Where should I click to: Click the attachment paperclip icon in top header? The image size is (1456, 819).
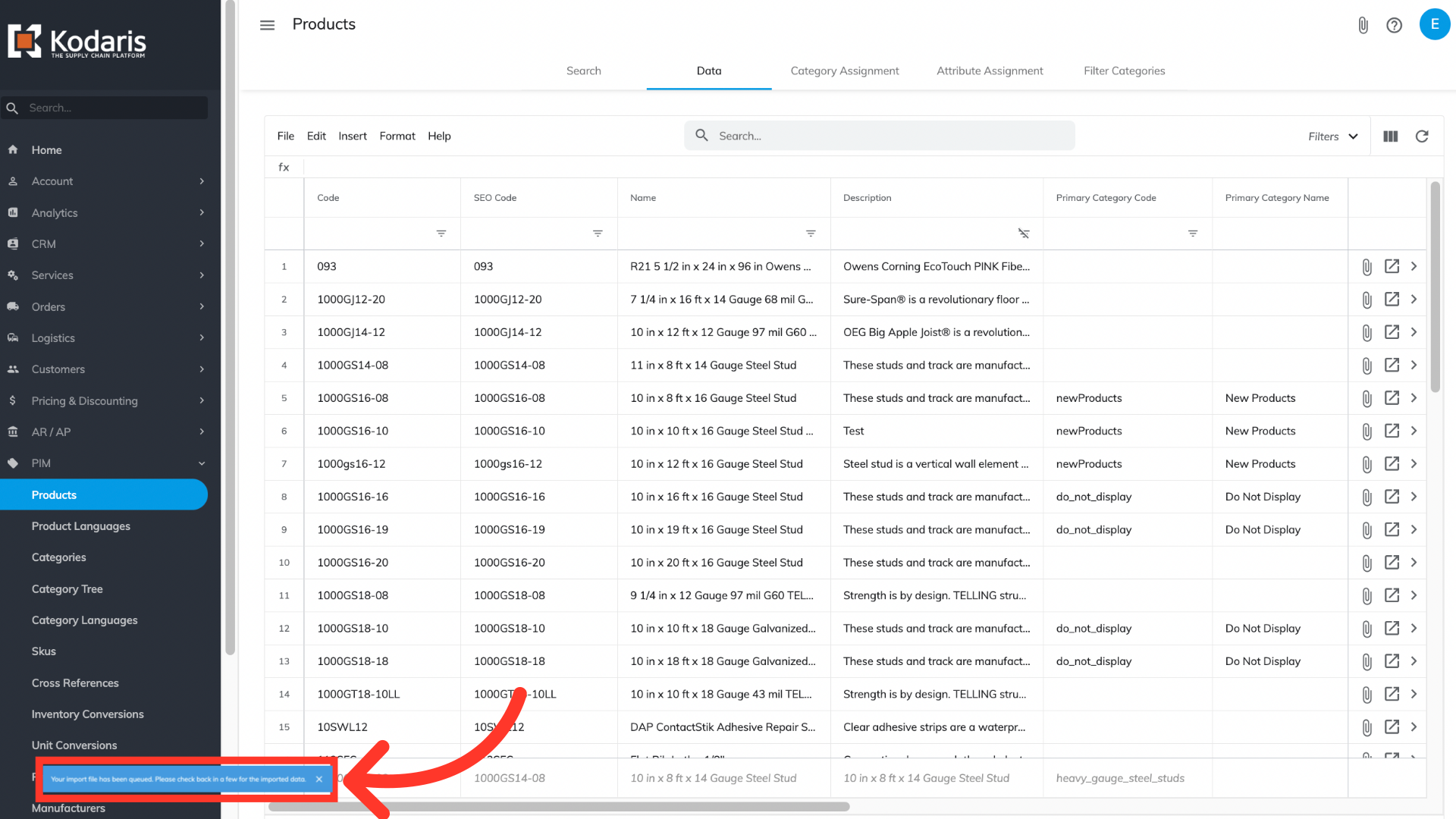pyautogui.click(x=1363, y=25)
